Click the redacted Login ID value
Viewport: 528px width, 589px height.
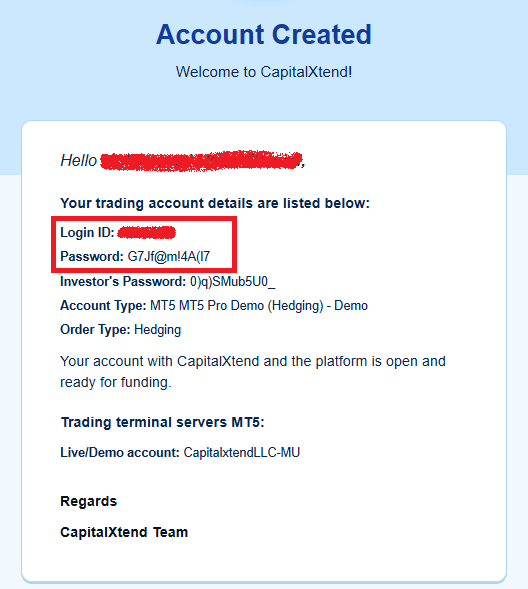(x=146, y=233)
